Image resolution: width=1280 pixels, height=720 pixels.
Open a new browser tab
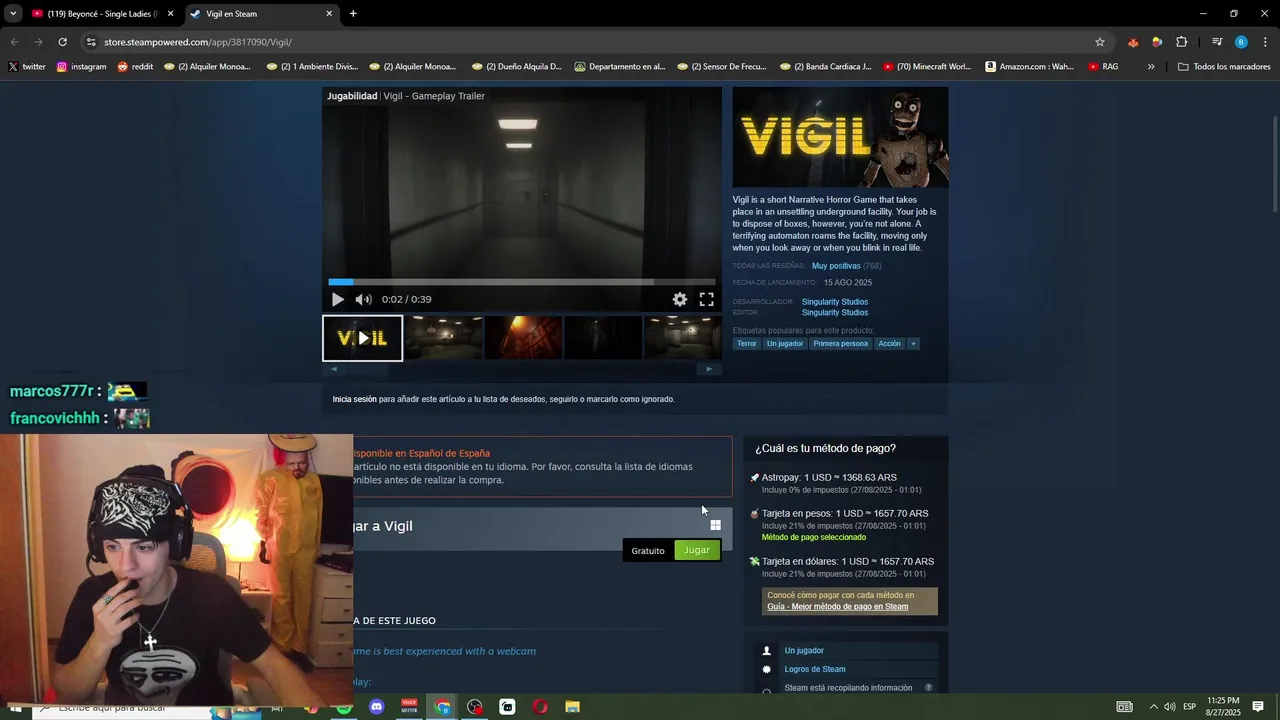(x=353, y=14)
